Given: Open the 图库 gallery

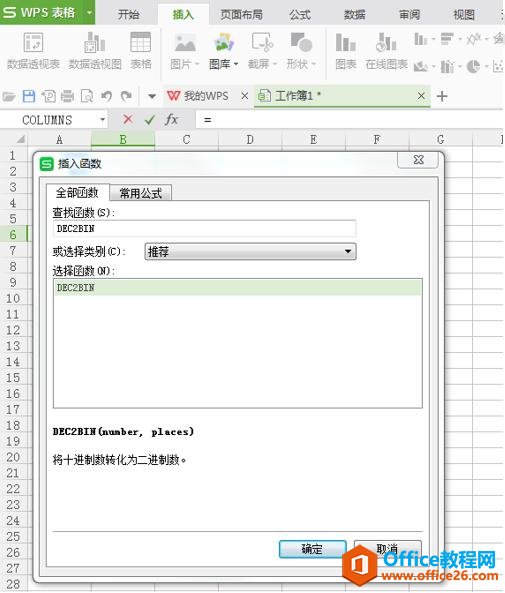Looking at the screenshot, I should [224, 51].
